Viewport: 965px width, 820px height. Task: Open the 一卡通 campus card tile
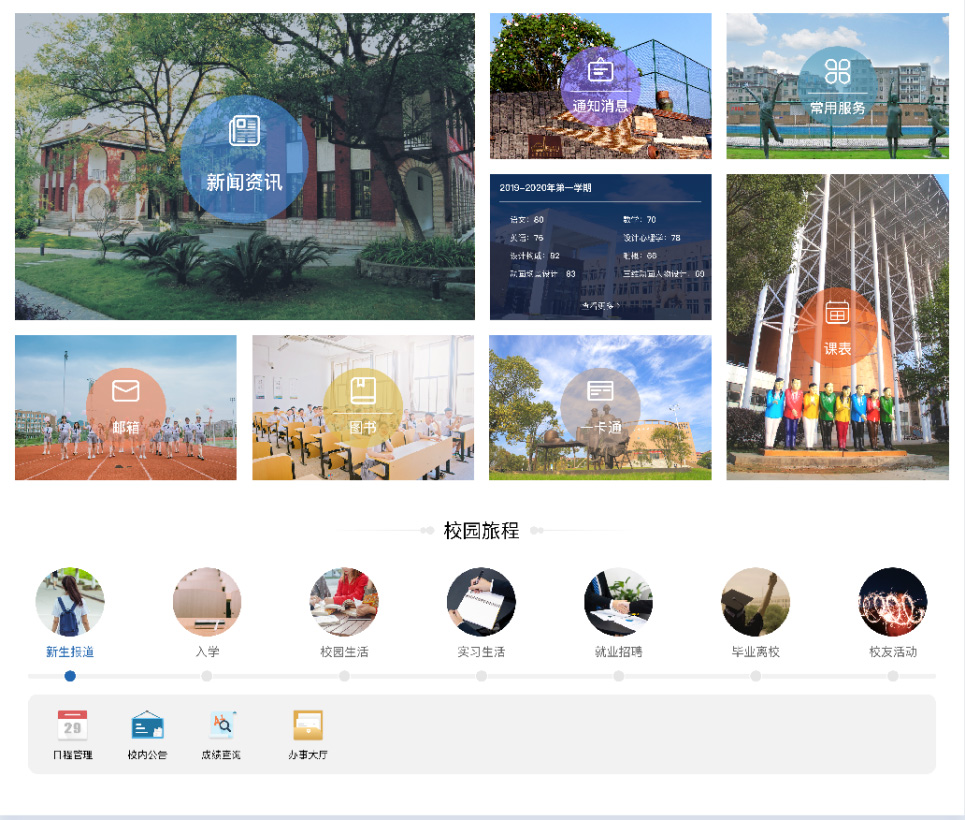click(x=600, y=407)
